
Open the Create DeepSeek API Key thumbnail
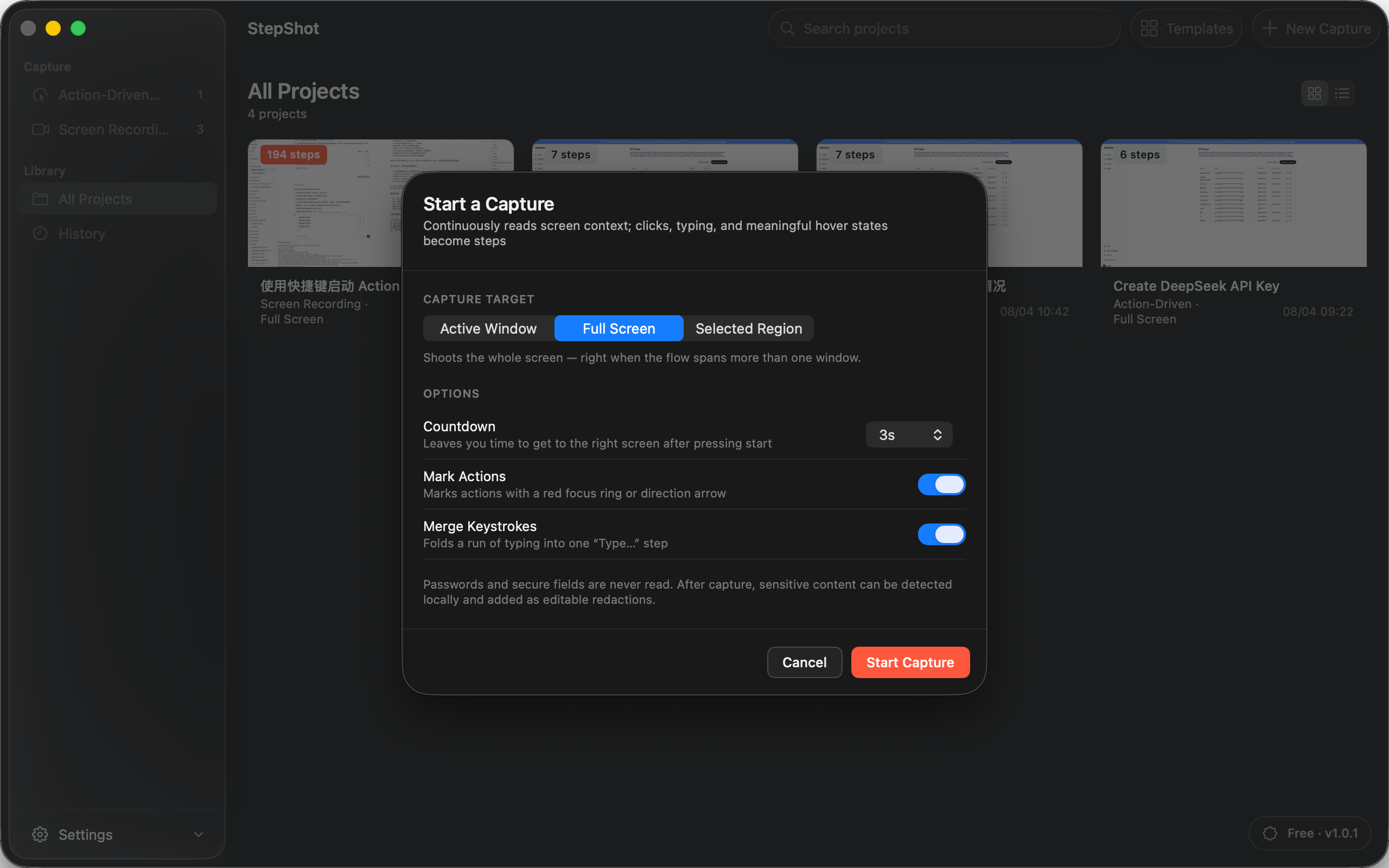(x=1233, y=203)
